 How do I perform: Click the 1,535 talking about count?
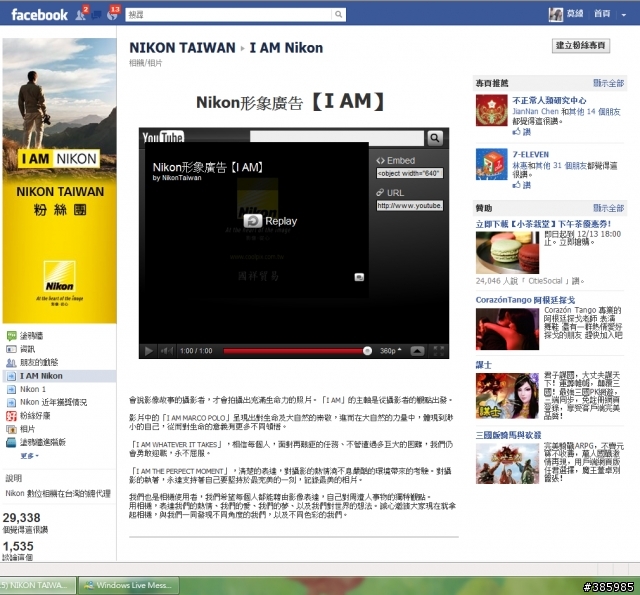coord(18,546)
